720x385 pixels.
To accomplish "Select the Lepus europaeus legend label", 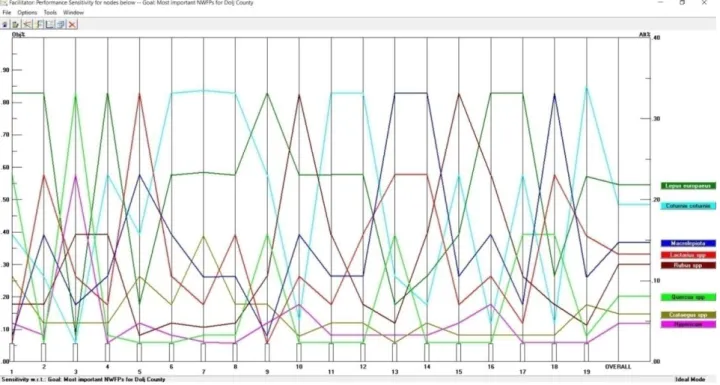I will pos(688,186).
